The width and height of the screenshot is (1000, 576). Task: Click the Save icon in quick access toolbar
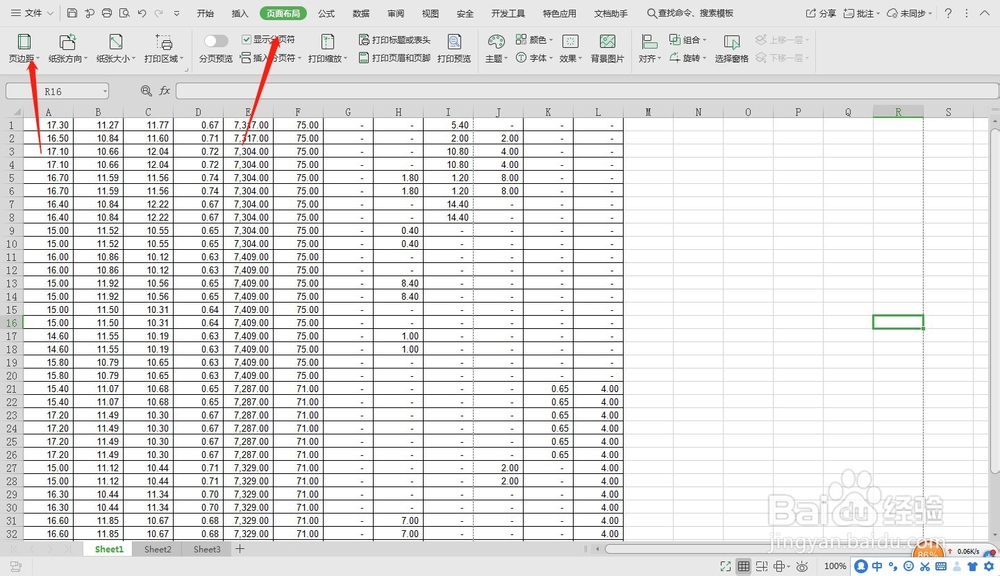(72, 13)
